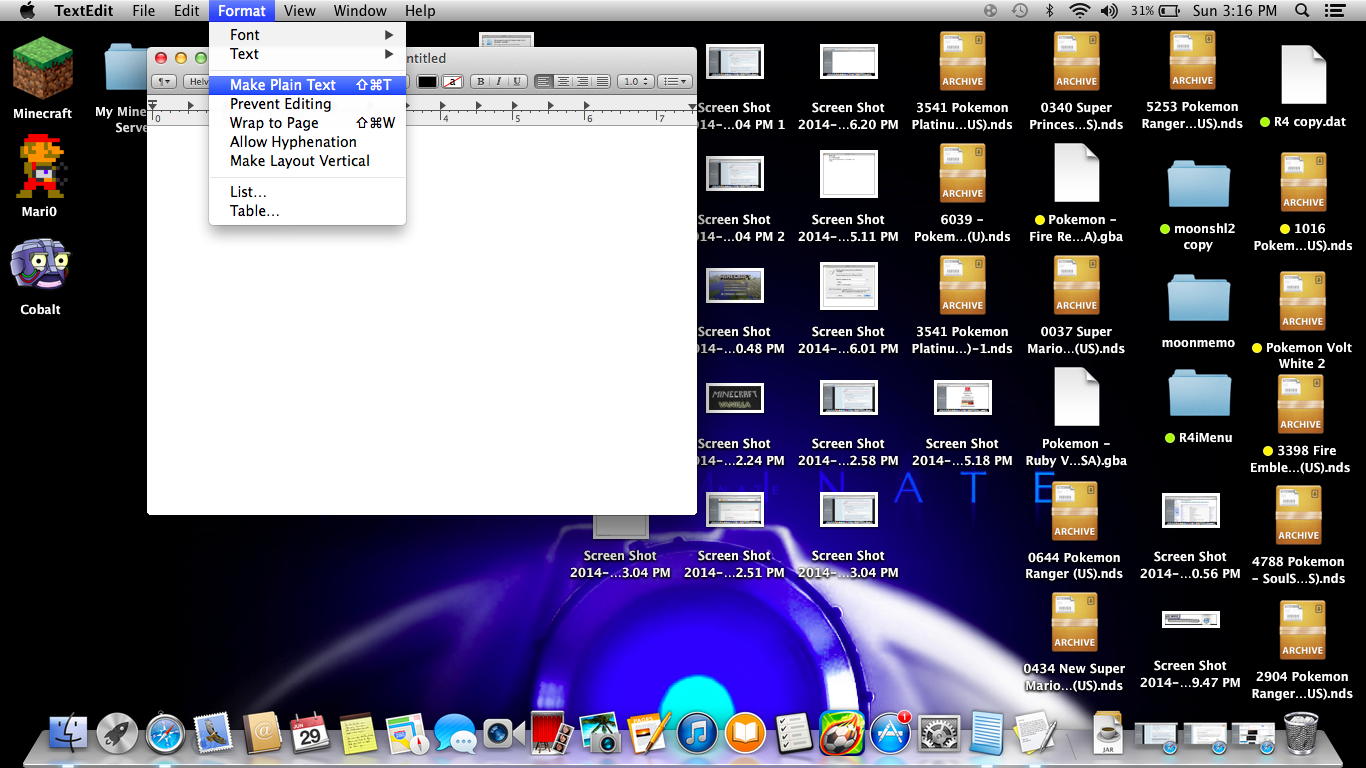
Task: Toggle Prevent Editing in Format menu
Action: tap(308, 104)
